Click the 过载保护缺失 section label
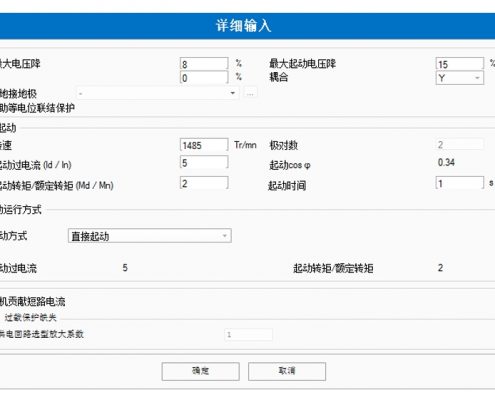Image resolution: width=495 pixels, height=400 pixels. (31, 317)
